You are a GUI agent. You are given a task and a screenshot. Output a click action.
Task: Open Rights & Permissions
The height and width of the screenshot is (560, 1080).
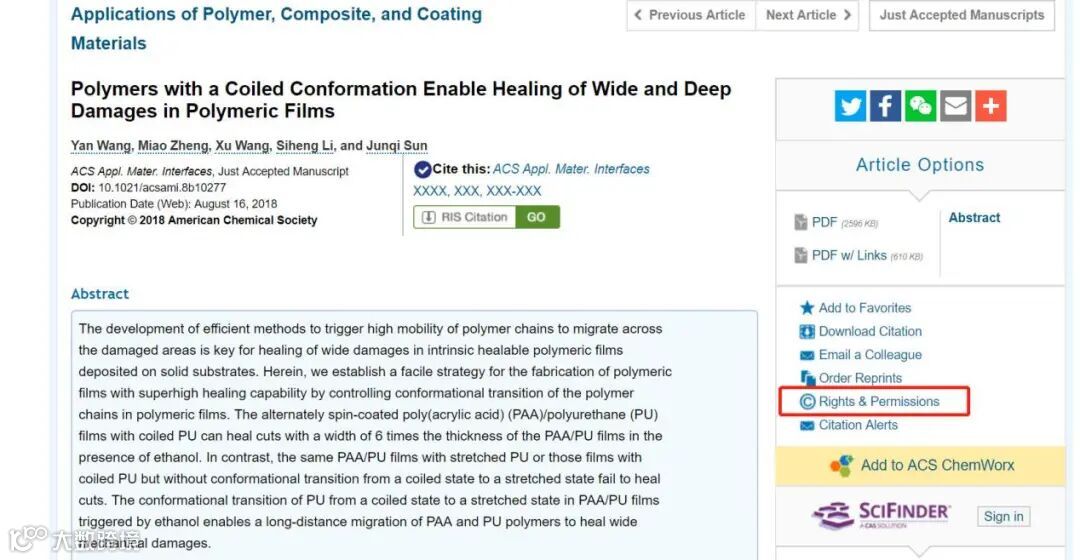[878, 402]
